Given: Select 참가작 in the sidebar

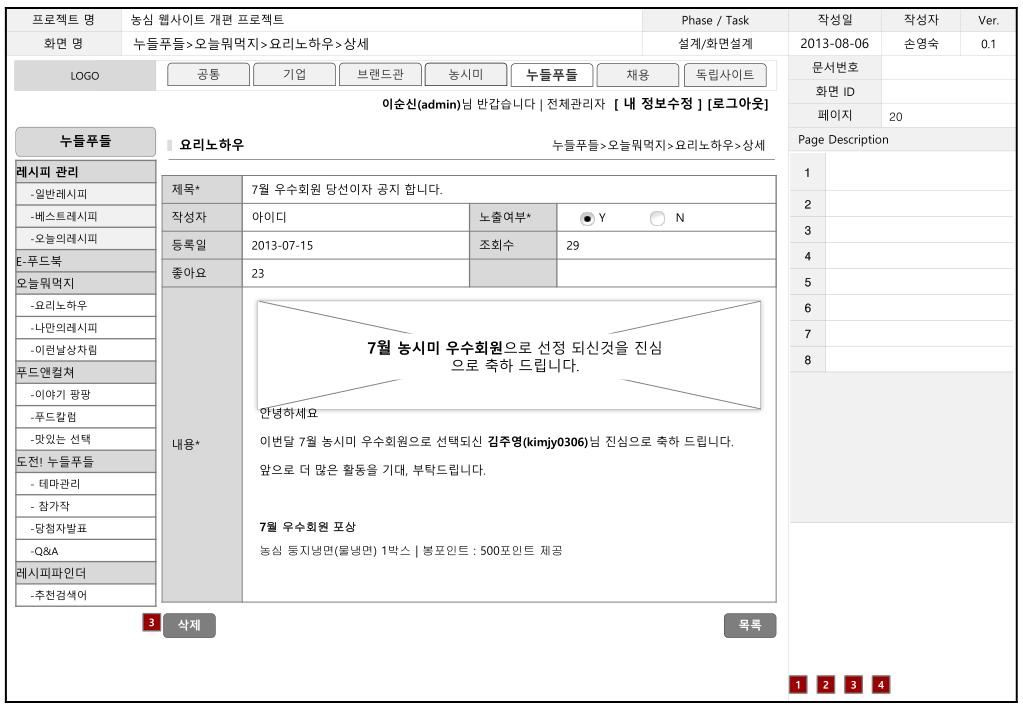Looking at the screenshot, I should (x=85, y=506).
